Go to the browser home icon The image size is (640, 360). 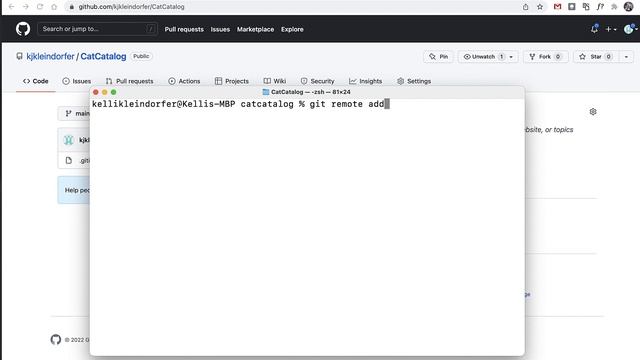(x=54, y=7)
